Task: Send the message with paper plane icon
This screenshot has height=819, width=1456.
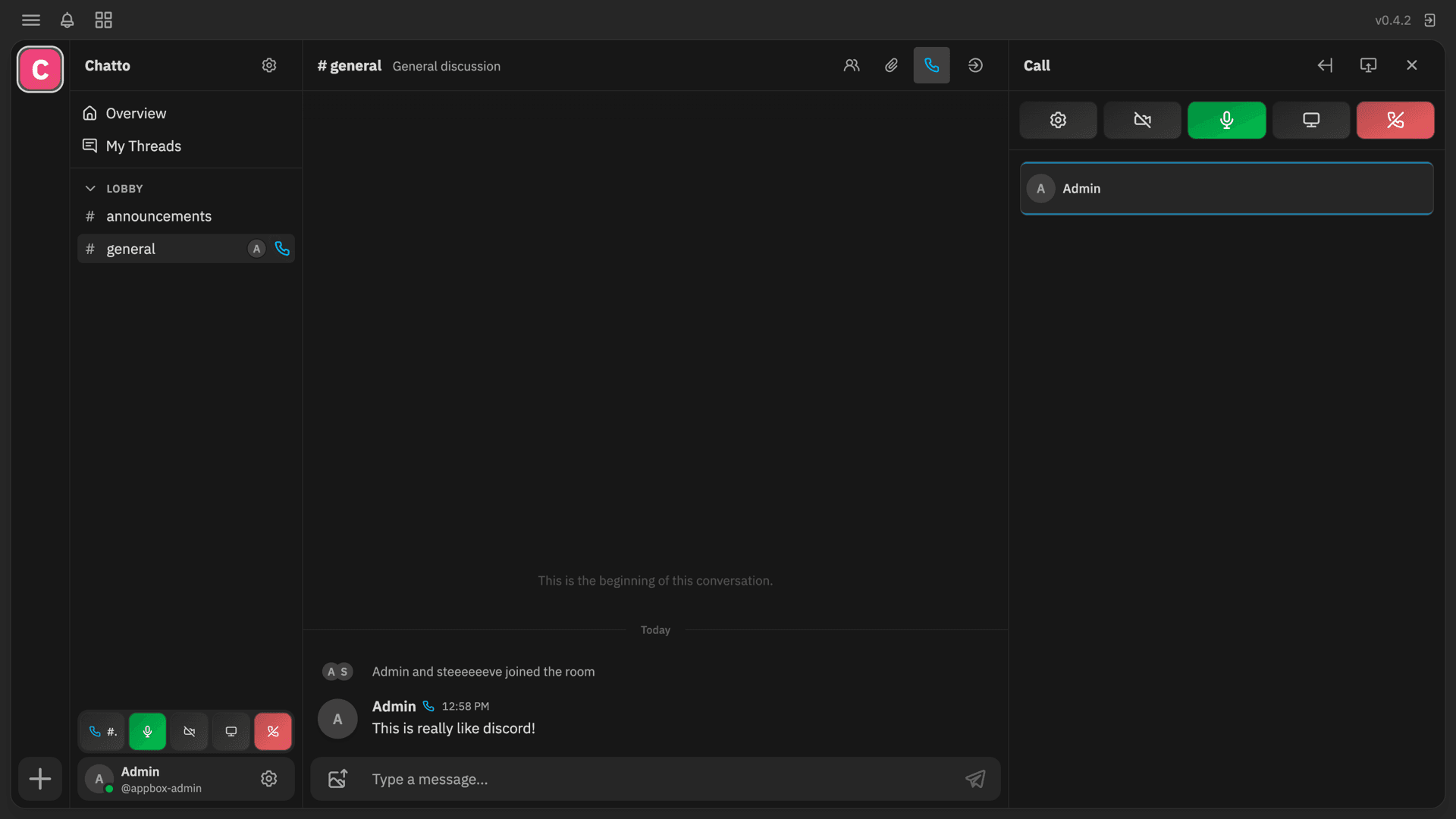Action: pyautogui.click(x=975, y=779)
